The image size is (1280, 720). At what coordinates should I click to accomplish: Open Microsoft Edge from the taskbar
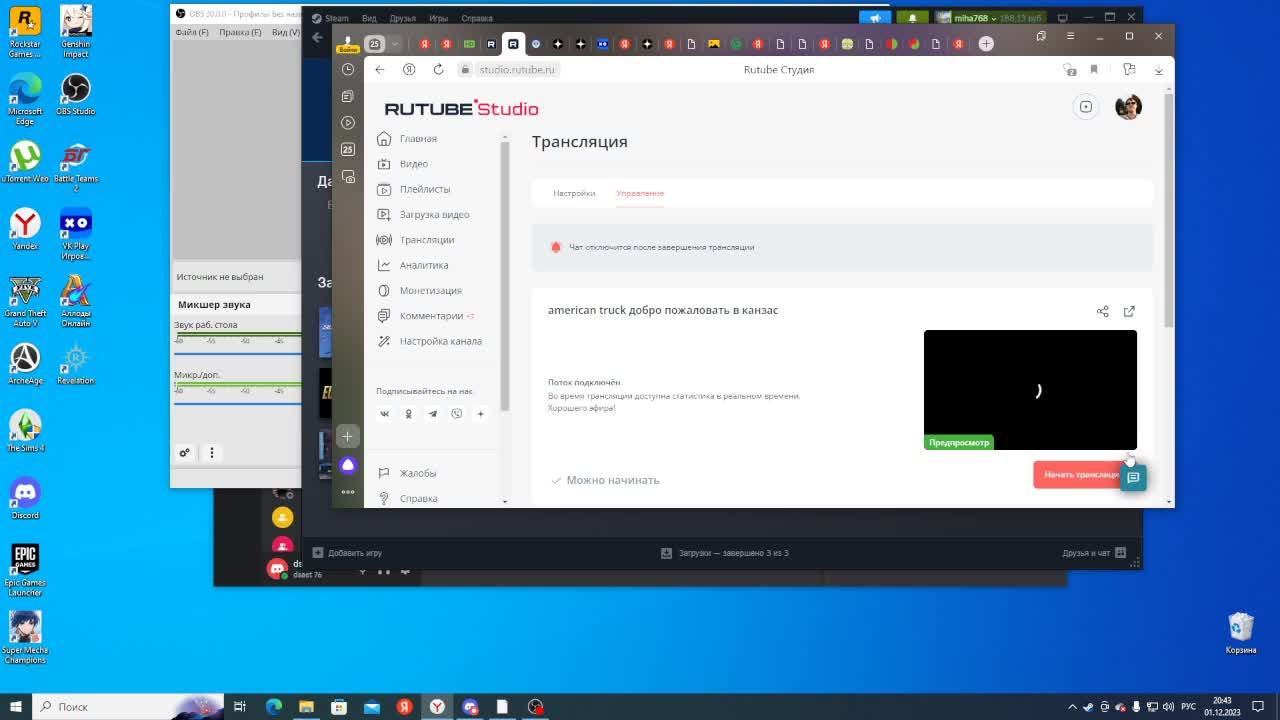tap(273, 707)
